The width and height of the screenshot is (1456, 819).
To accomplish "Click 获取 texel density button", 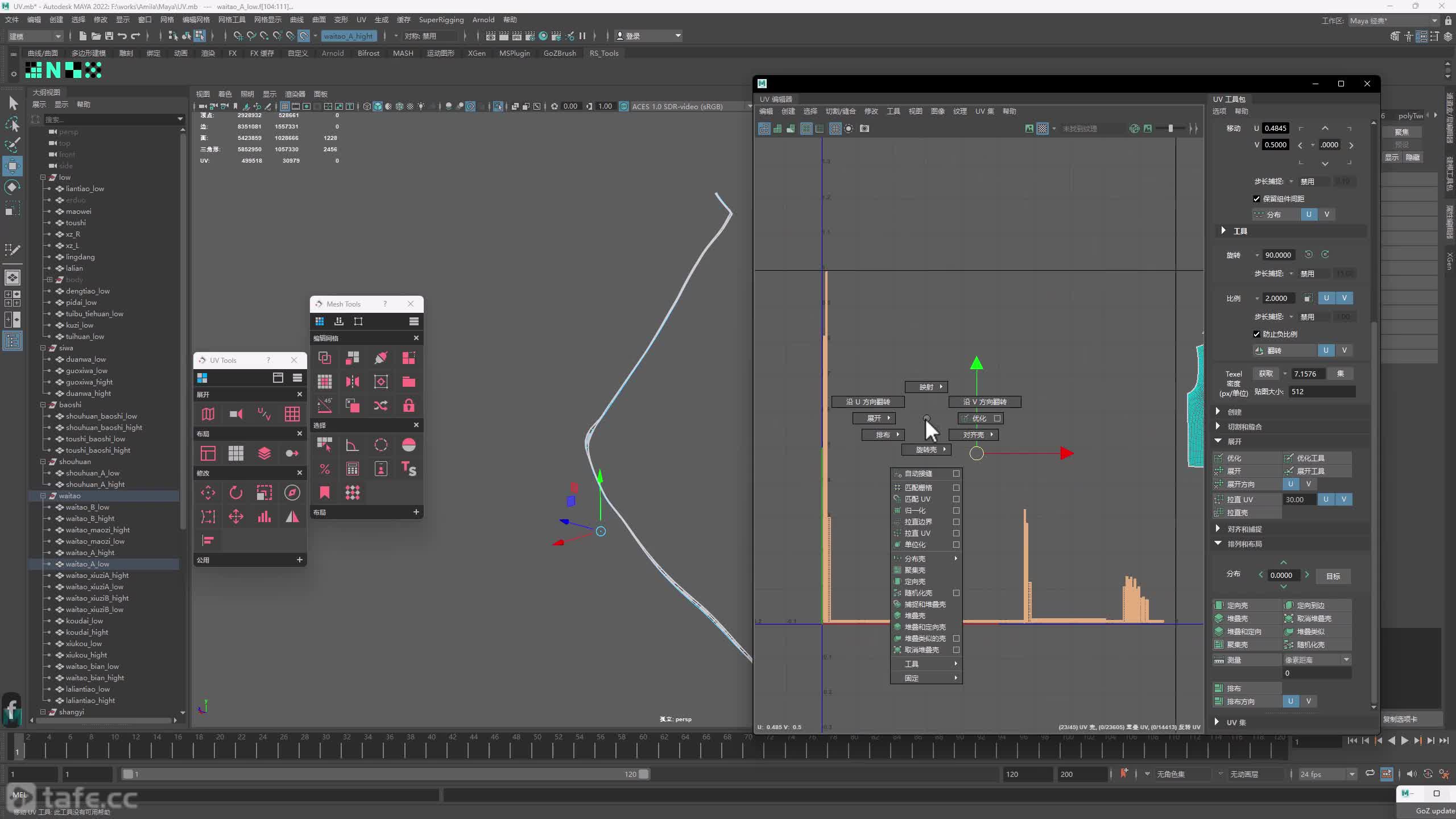I will coord(1266,374).
